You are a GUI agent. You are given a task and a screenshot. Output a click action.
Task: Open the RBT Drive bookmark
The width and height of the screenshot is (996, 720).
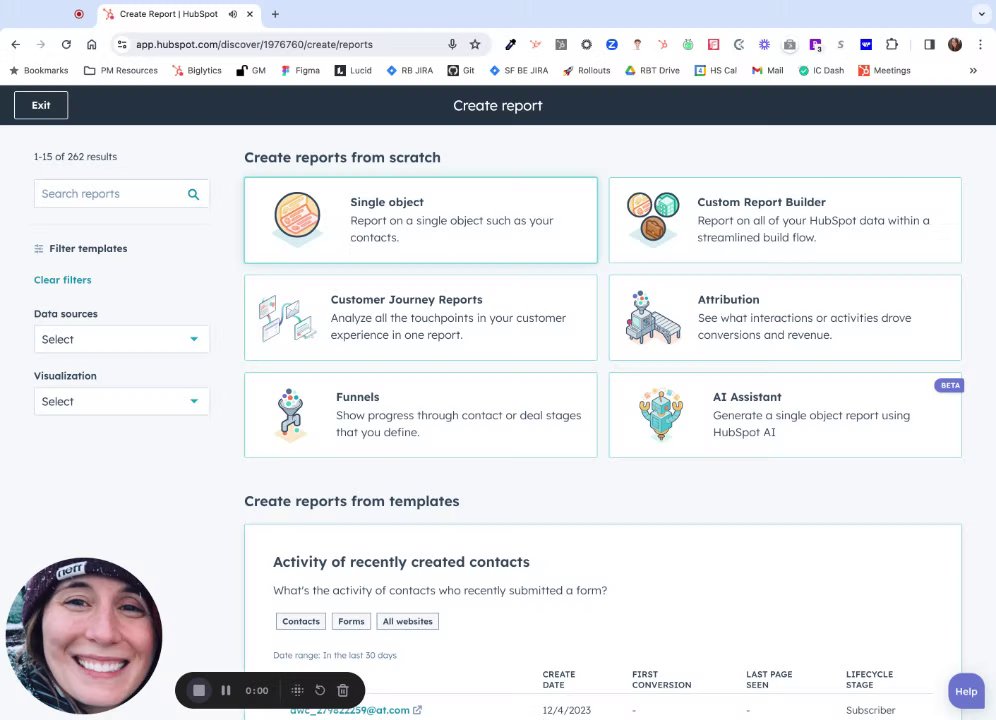click(x=652, y=71)
